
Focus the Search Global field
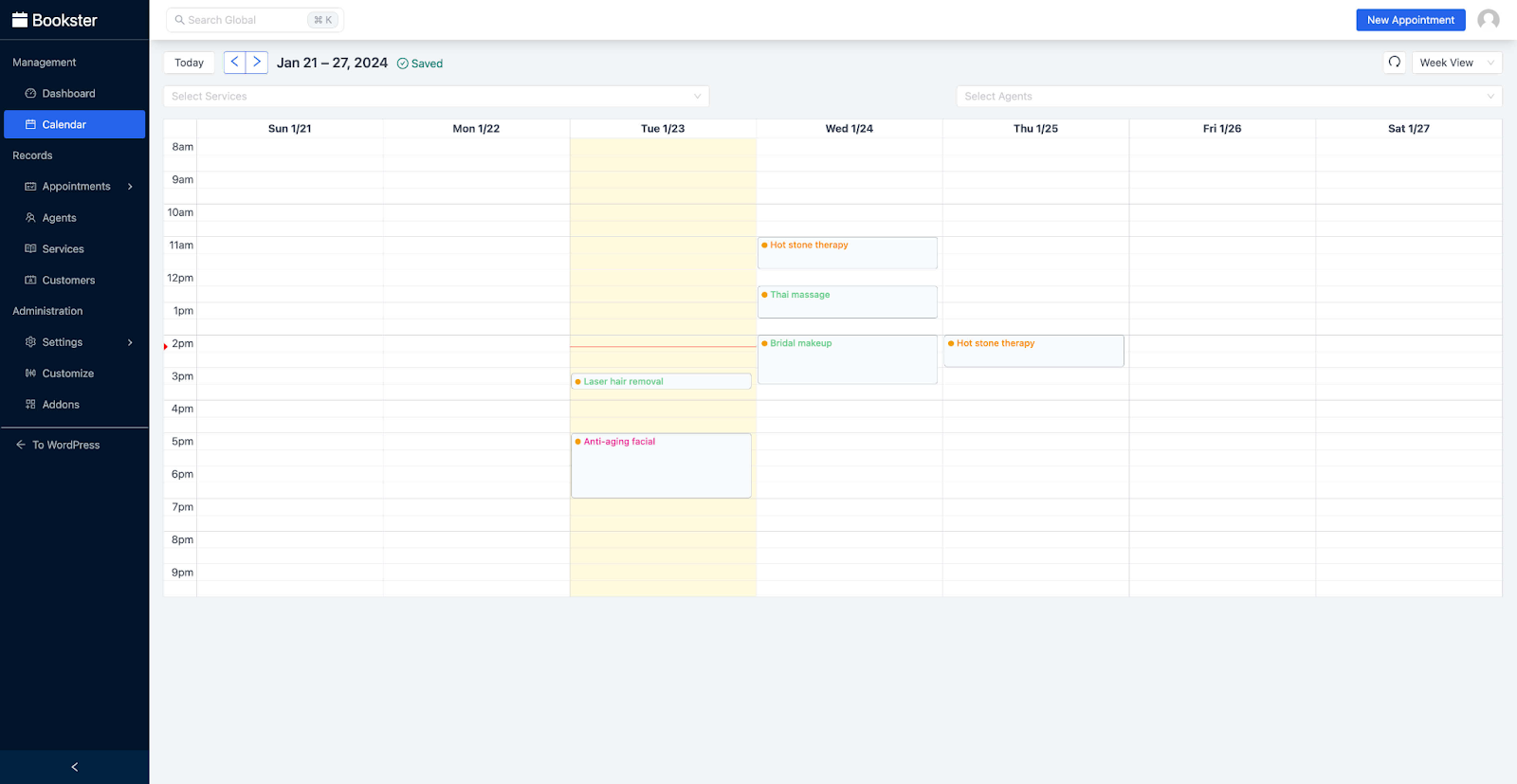pos(247,20)
